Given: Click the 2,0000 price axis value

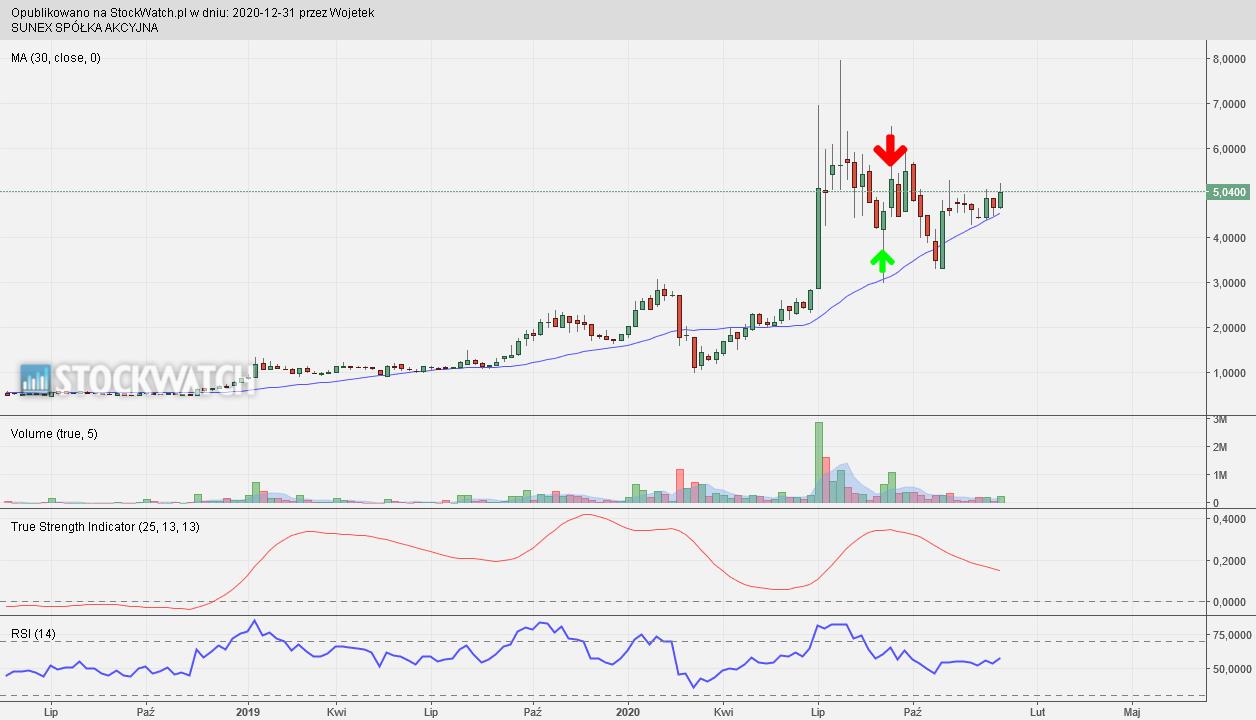Looking at the screenshot, I should pos(1229,328).
